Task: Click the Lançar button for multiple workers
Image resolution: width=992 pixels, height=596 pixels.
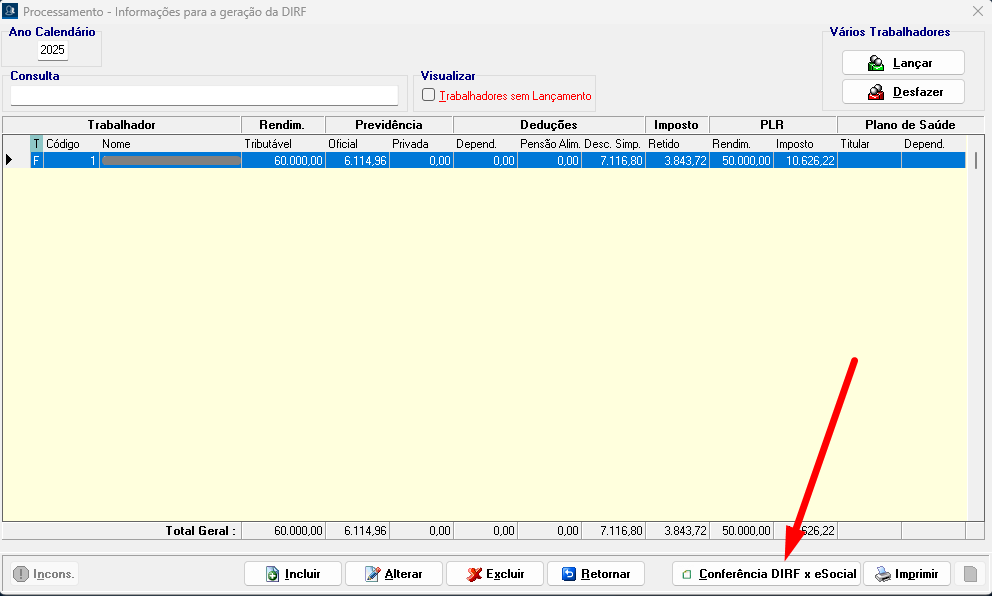Action: [x=902, y=63]
